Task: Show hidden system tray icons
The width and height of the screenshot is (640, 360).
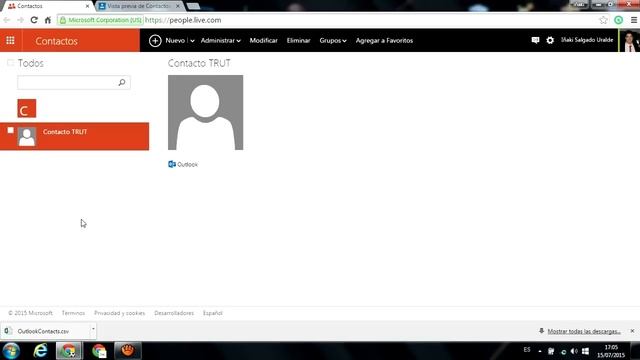Action: (540, 351)
